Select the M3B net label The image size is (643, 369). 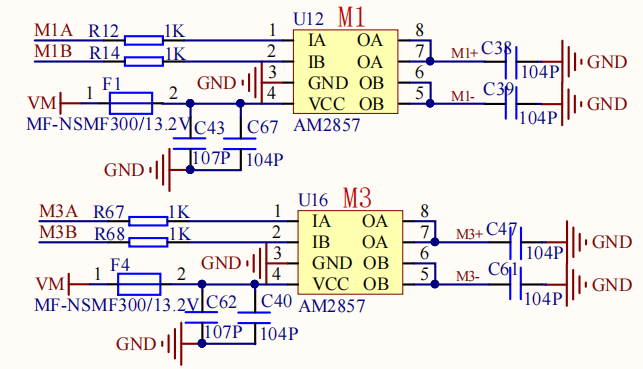tap(58, 232)
